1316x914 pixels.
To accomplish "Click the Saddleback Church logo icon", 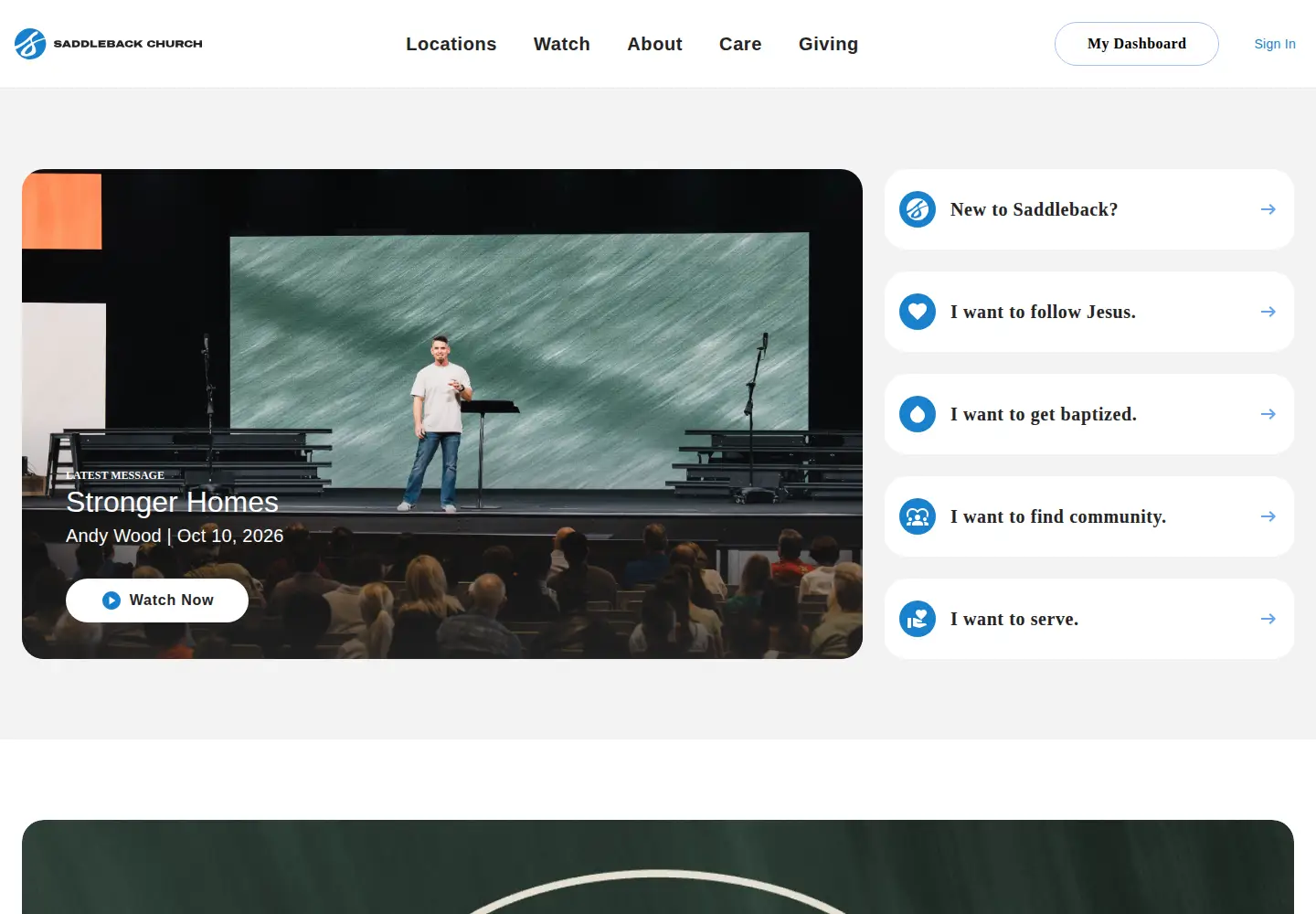I will pos(30,44).
